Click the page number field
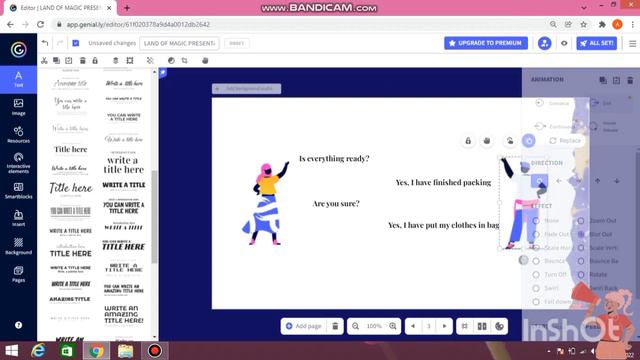 pos(429,326)
